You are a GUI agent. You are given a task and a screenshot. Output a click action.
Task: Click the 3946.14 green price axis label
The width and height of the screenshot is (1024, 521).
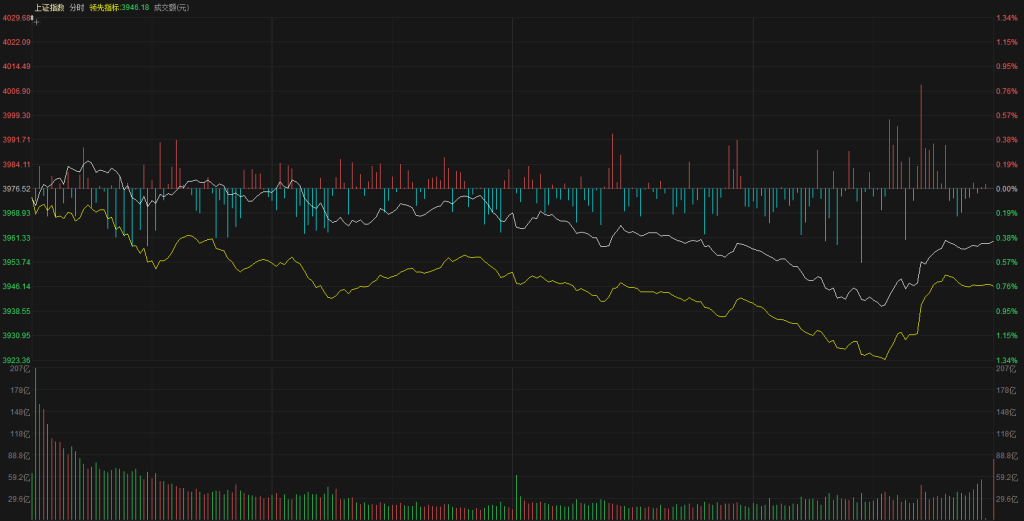[16, 286]
